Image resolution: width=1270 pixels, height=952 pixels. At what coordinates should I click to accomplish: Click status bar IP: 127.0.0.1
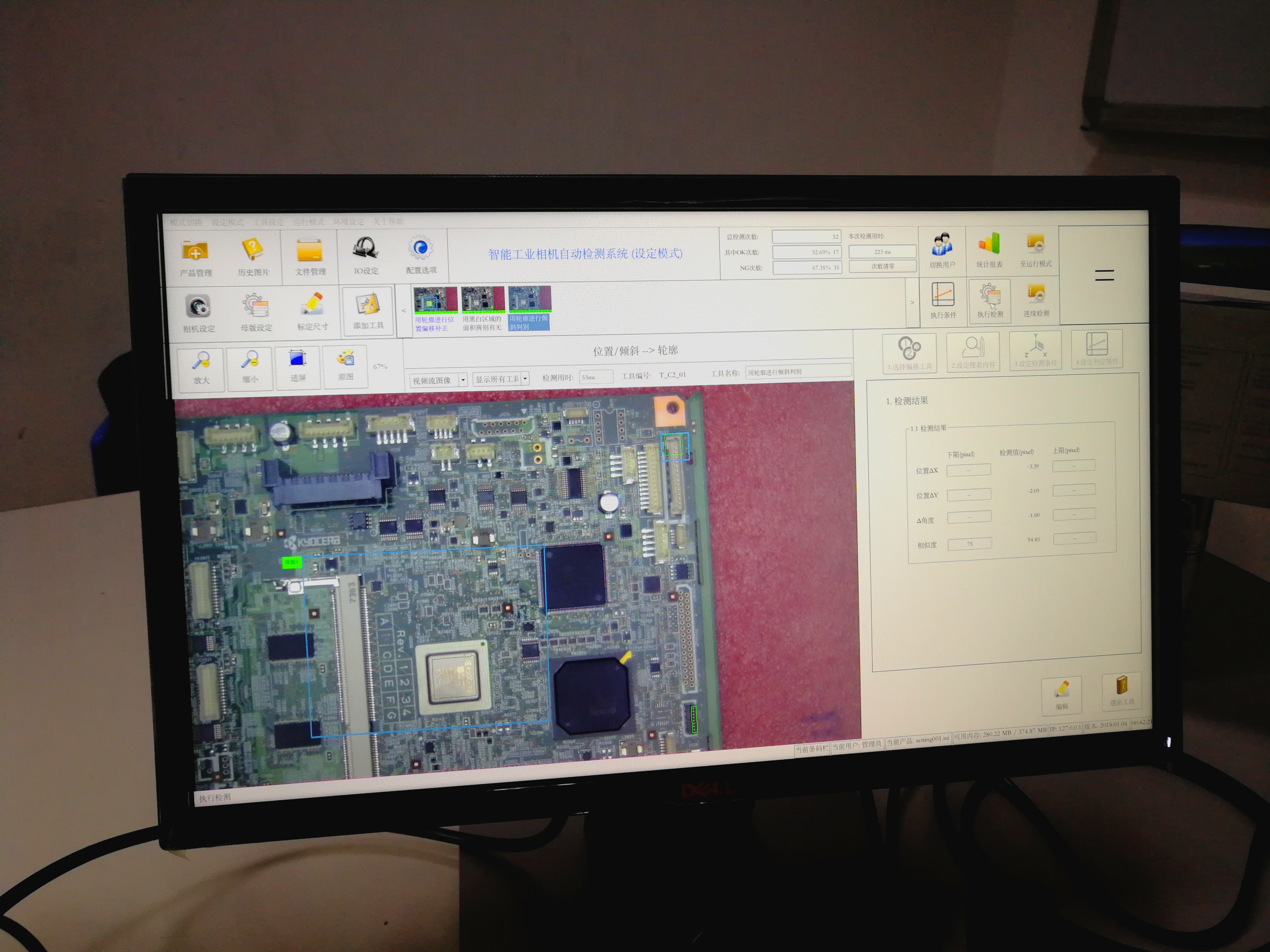[1065, 728]
